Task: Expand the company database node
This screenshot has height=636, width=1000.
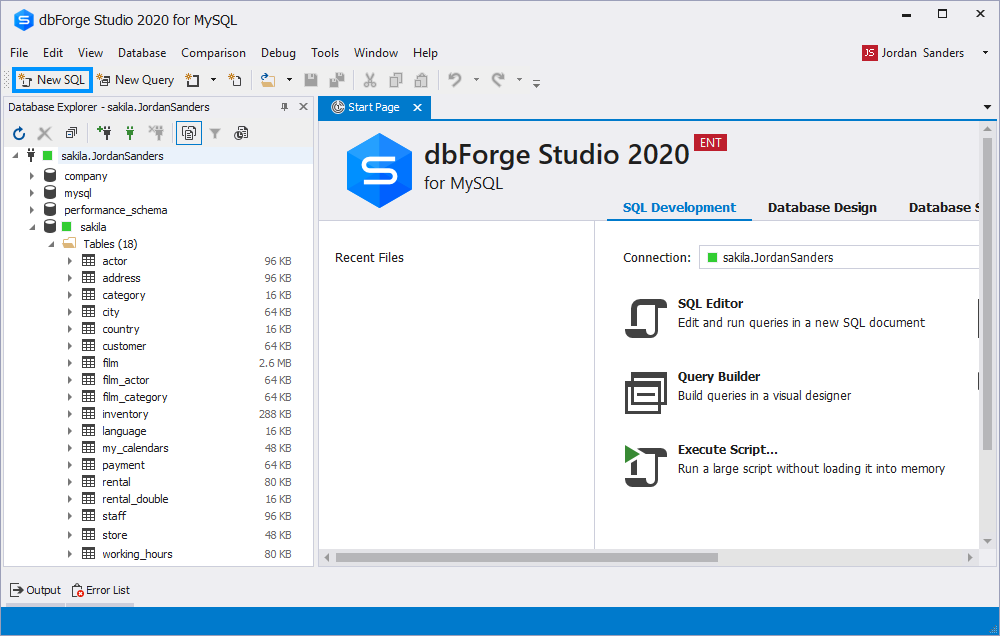Action: click(x=31, y=175)
